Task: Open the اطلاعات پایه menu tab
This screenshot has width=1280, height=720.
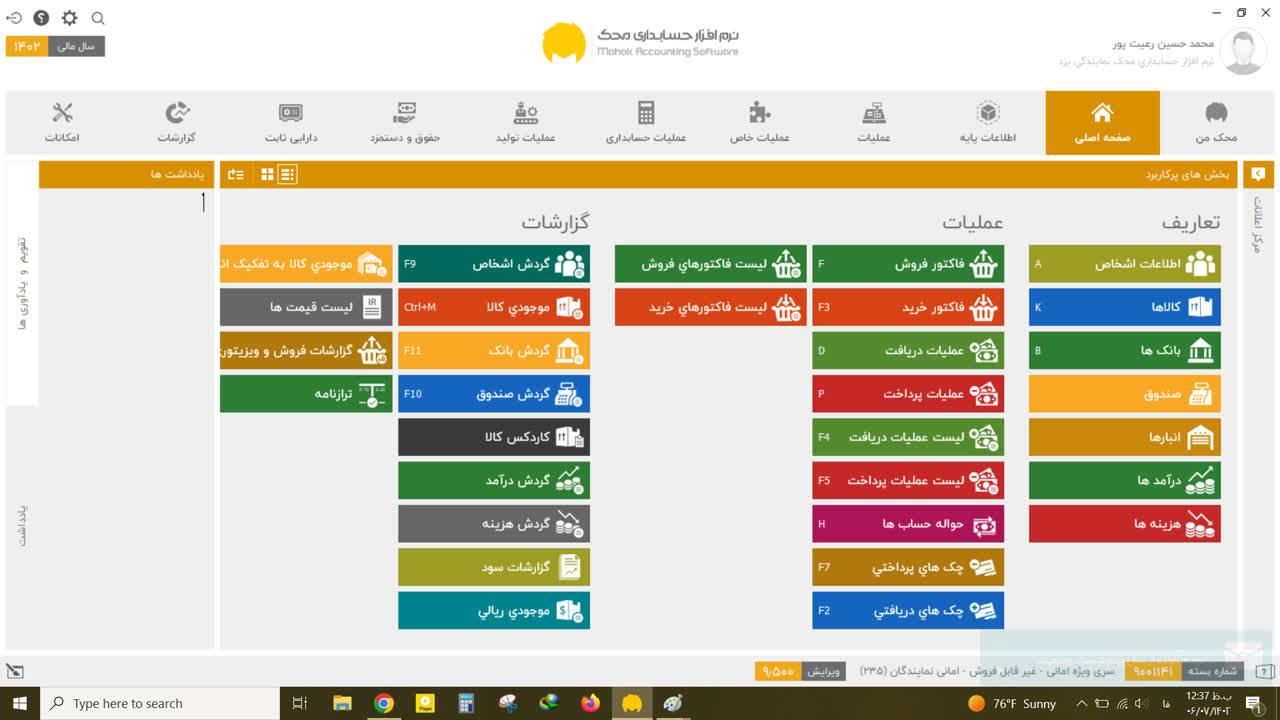Action: coord(988,123)
